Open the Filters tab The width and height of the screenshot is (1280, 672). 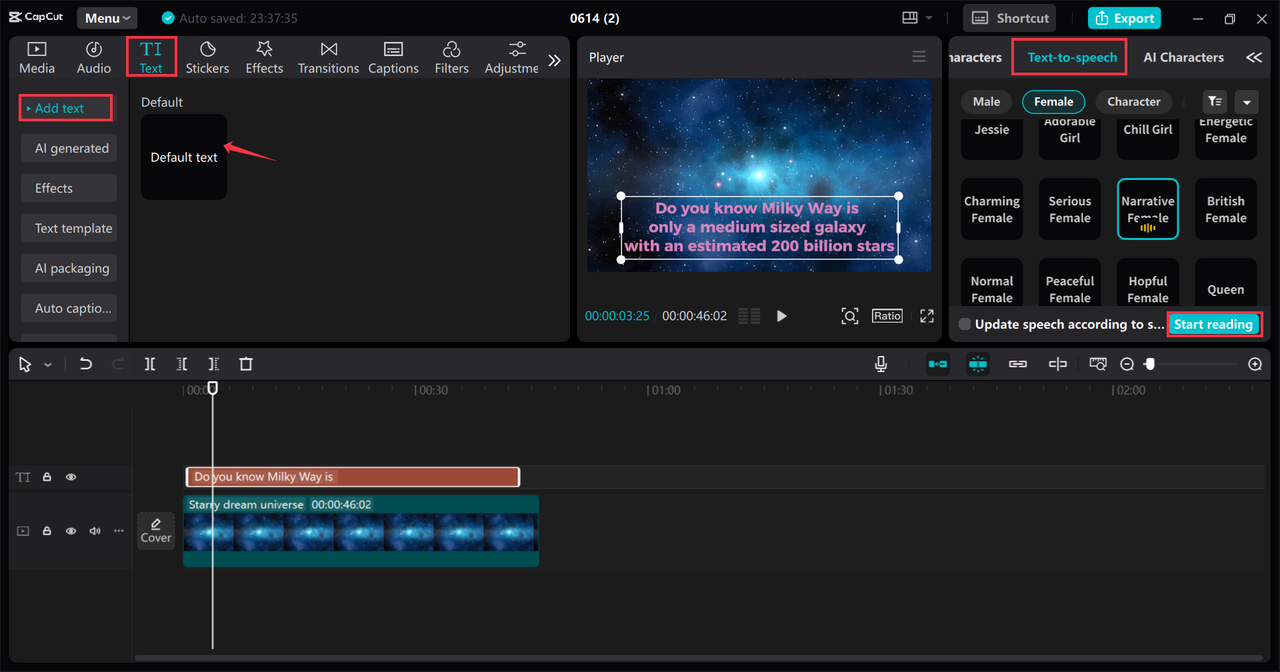click(451, 58)
